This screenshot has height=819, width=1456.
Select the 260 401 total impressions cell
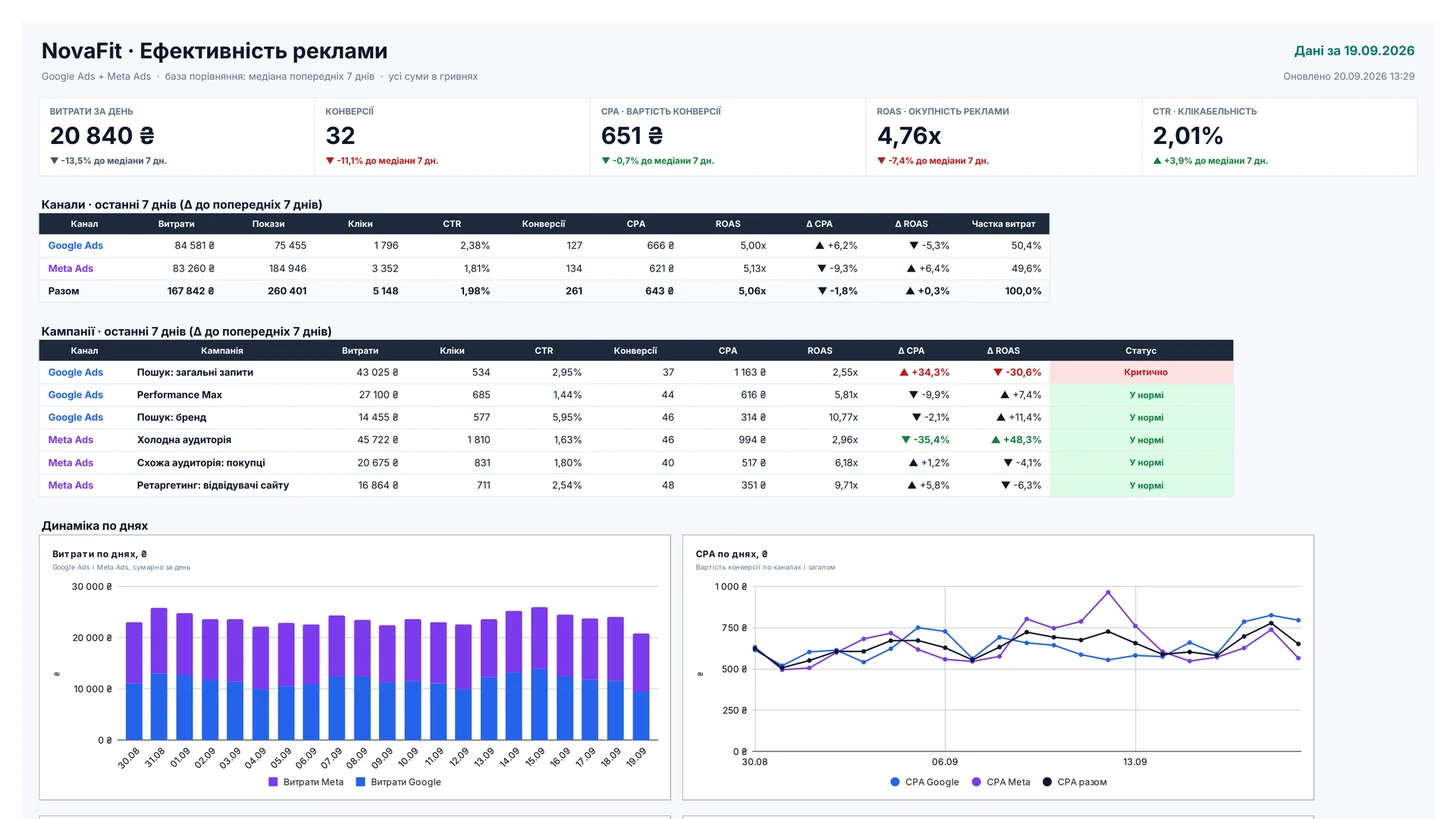coord(287,291)
